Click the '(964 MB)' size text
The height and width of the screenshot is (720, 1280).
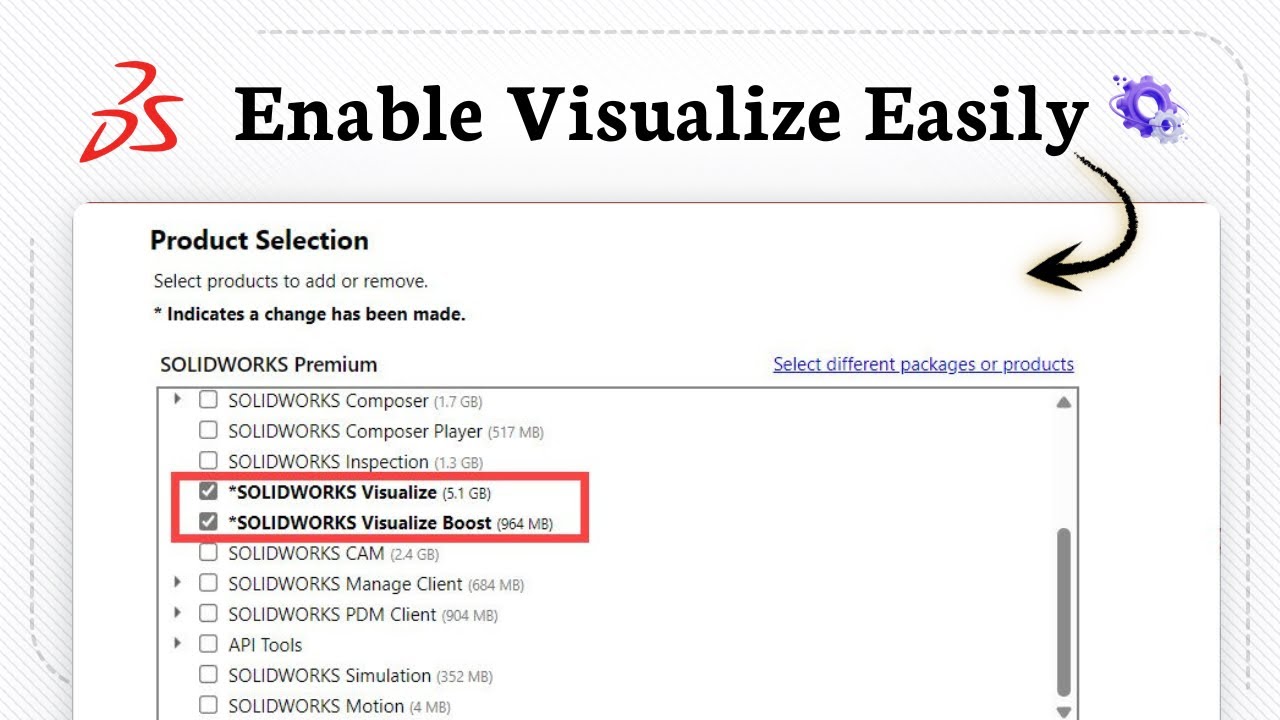pyautogui.click(x=525, y=524)
